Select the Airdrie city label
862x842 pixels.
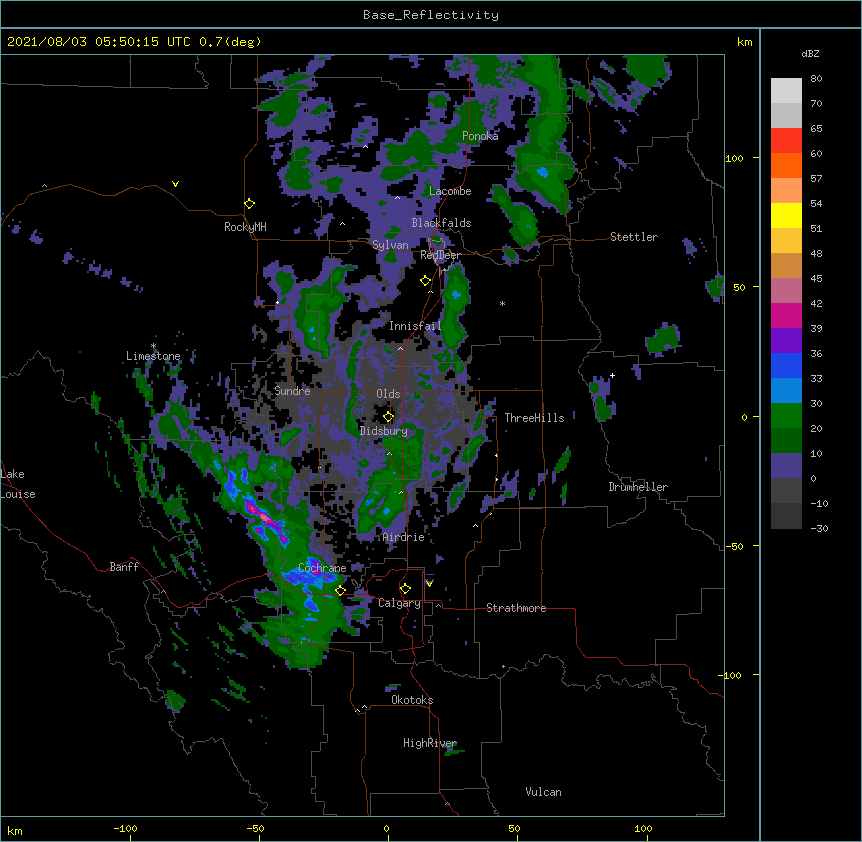[x=404, y=537]
